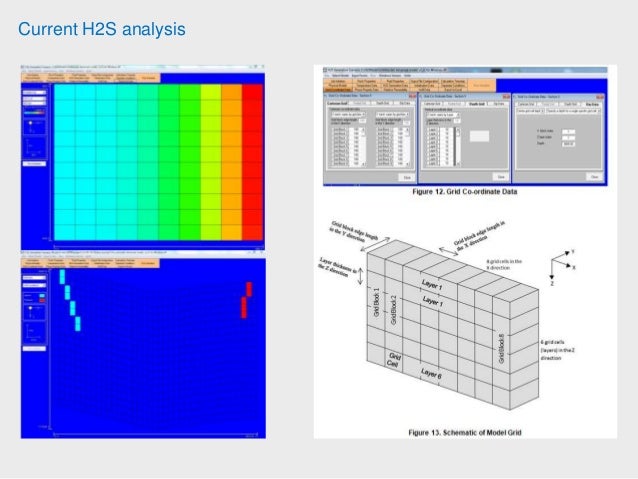This screenshot has width=638, height=479.
Task: Open first dropdown in well window side panel
Action: (x=34, y=278)
